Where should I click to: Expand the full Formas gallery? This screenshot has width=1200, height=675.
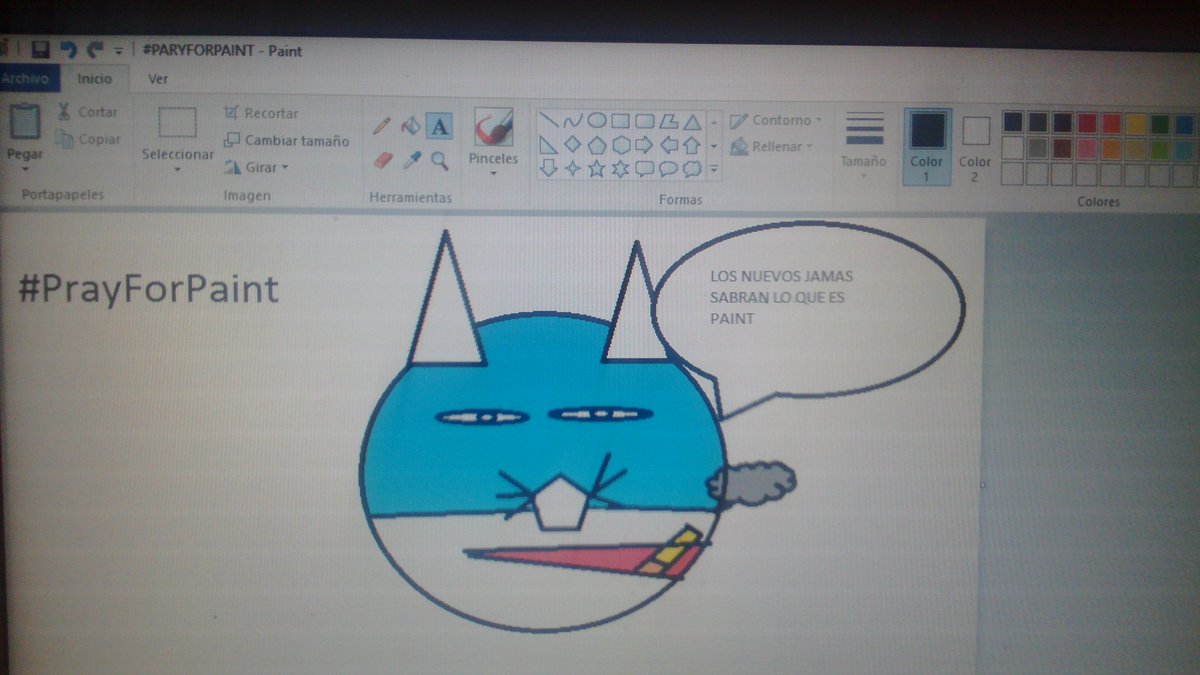[714, 169]
